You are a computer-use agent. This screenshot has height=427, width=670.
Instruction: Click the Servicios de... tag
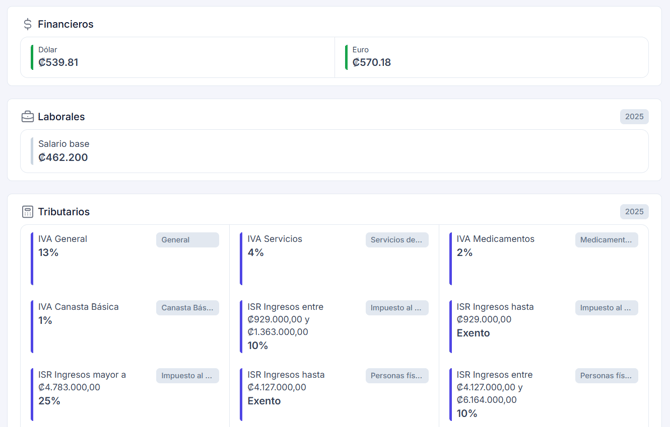[x=397, y=240]
